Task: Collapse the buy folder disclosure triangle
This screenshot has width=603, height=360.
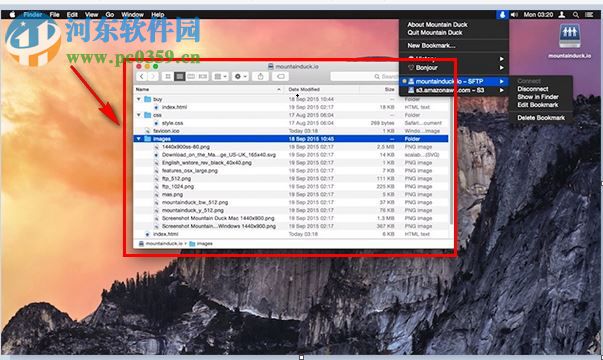Action: 139,99
